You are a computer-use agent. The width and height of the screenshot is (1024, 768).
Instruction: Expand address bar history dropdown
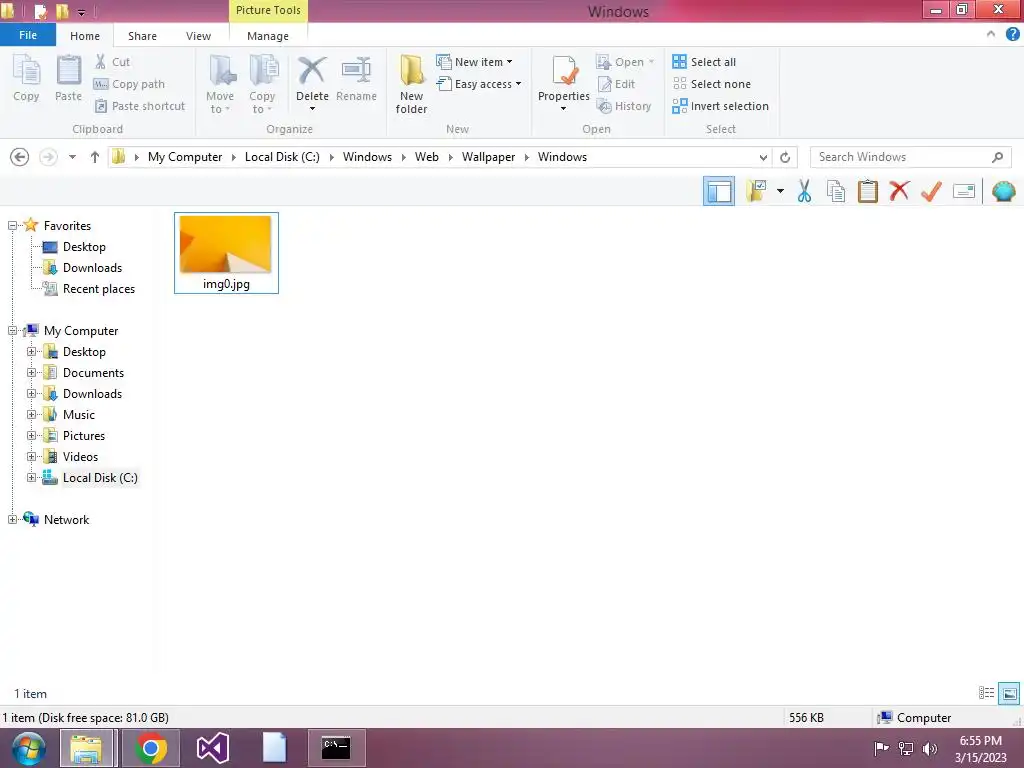click(x=763, y=157)
